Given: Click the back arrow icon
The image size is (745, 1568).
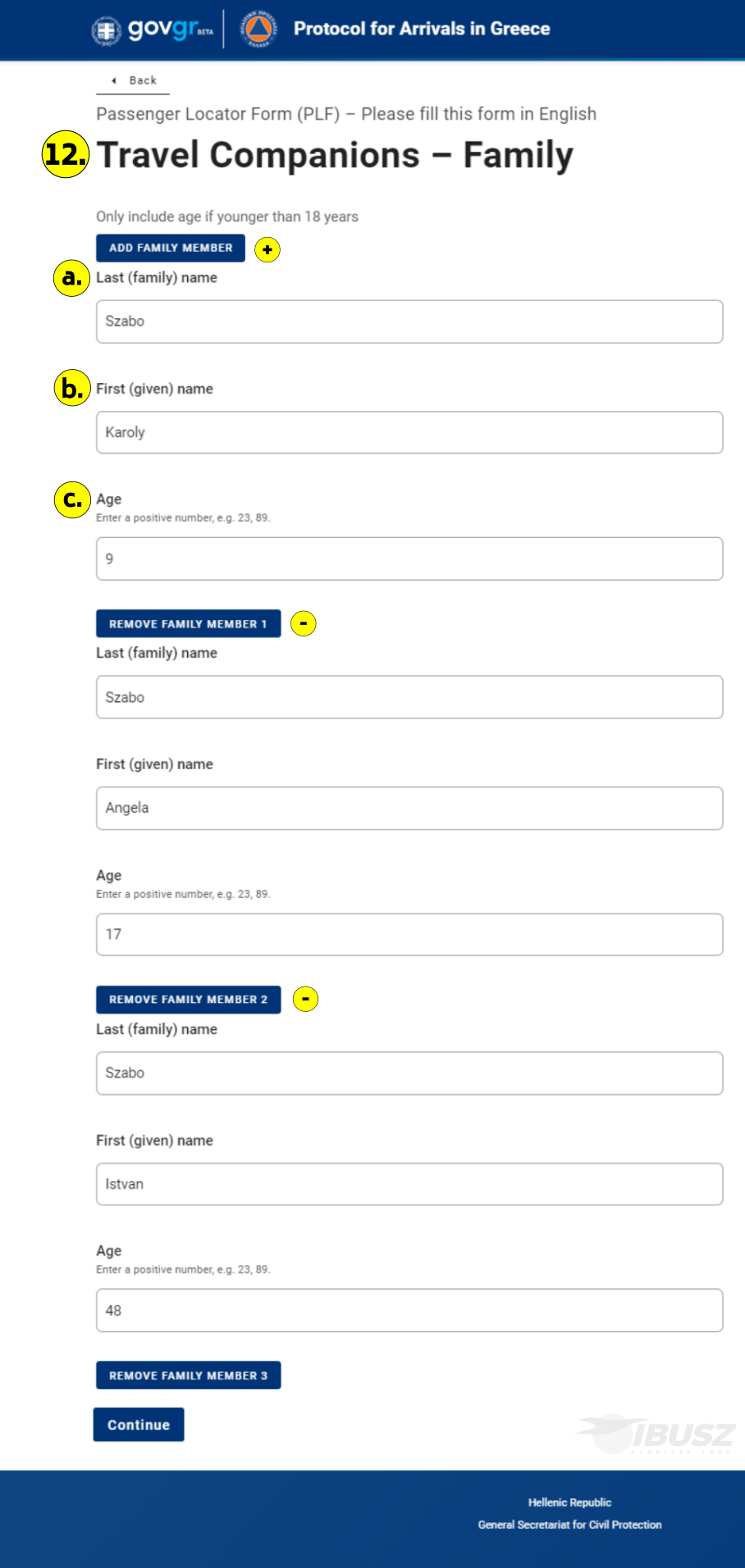Looking at the screenshot, I should (x=114, y=80).
